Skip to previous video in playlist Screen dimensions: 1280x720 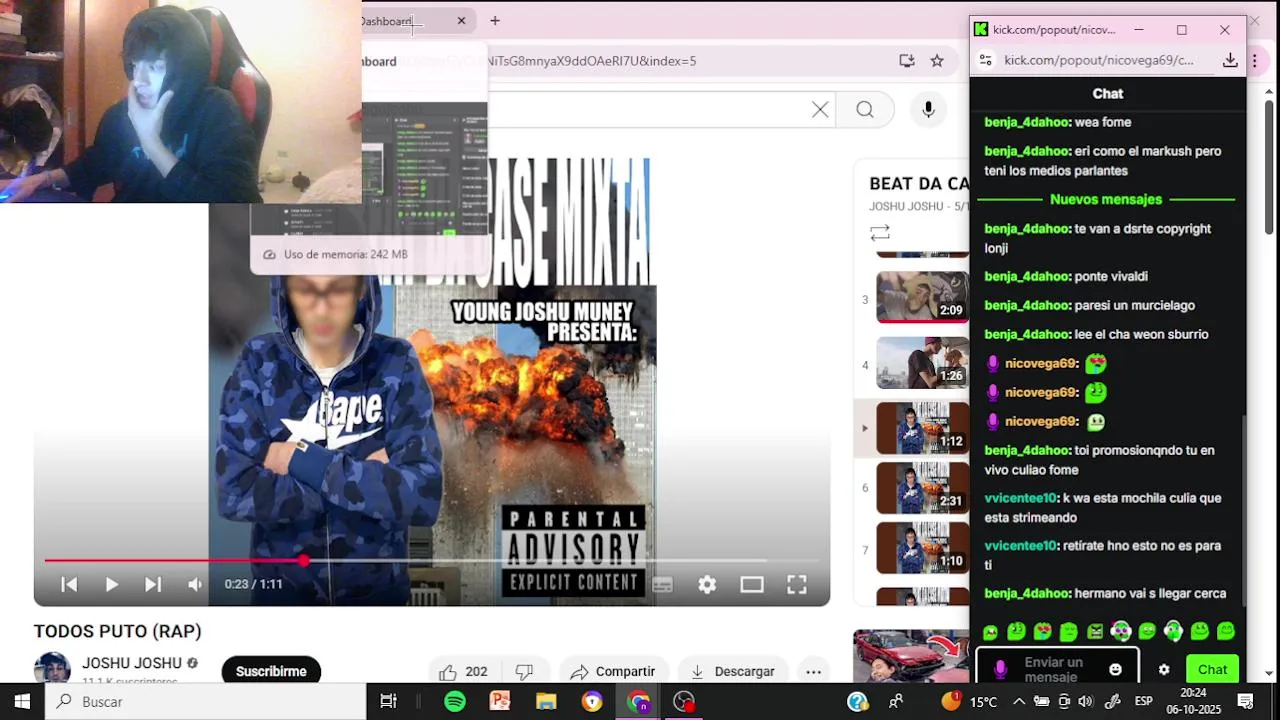[x=69, y=585]
